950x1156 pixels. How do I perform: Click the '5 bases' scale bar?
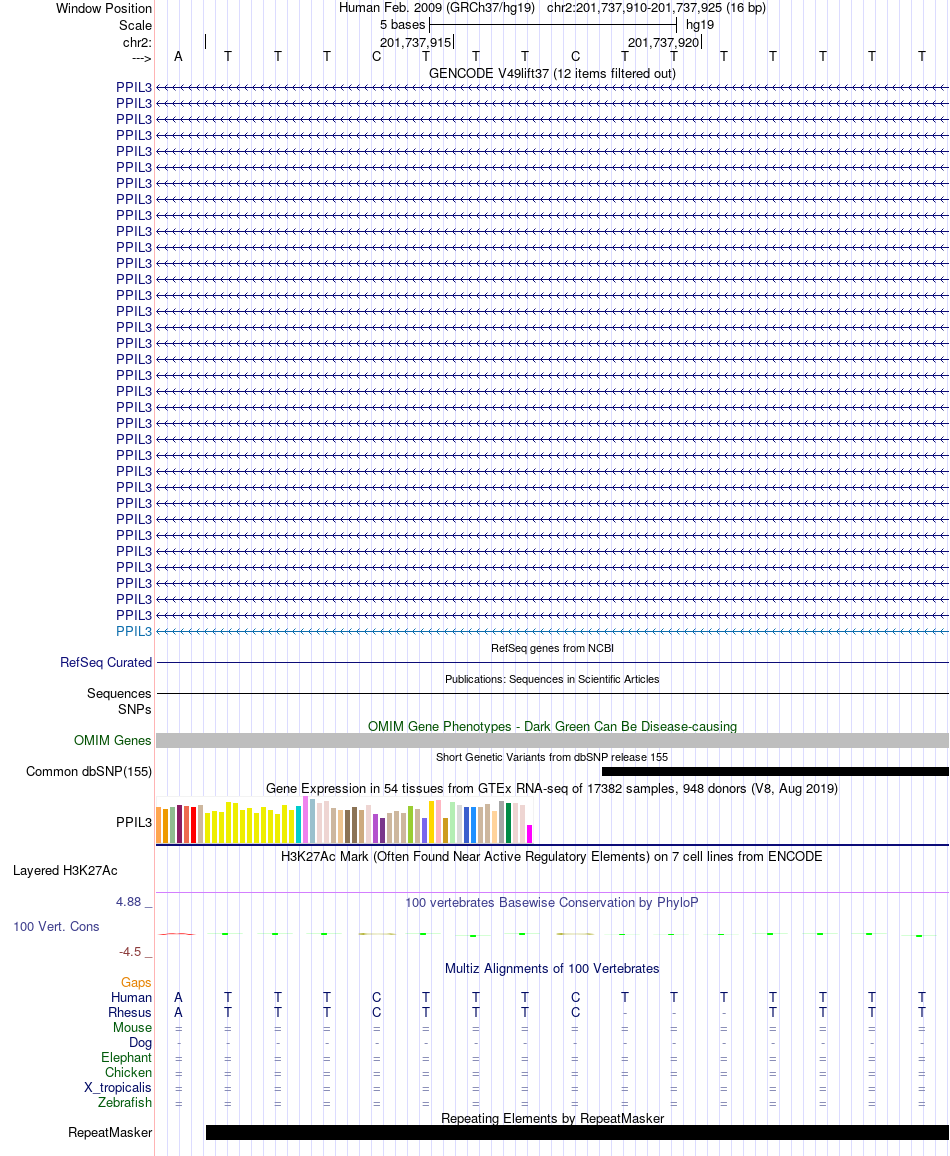[553, 25]
